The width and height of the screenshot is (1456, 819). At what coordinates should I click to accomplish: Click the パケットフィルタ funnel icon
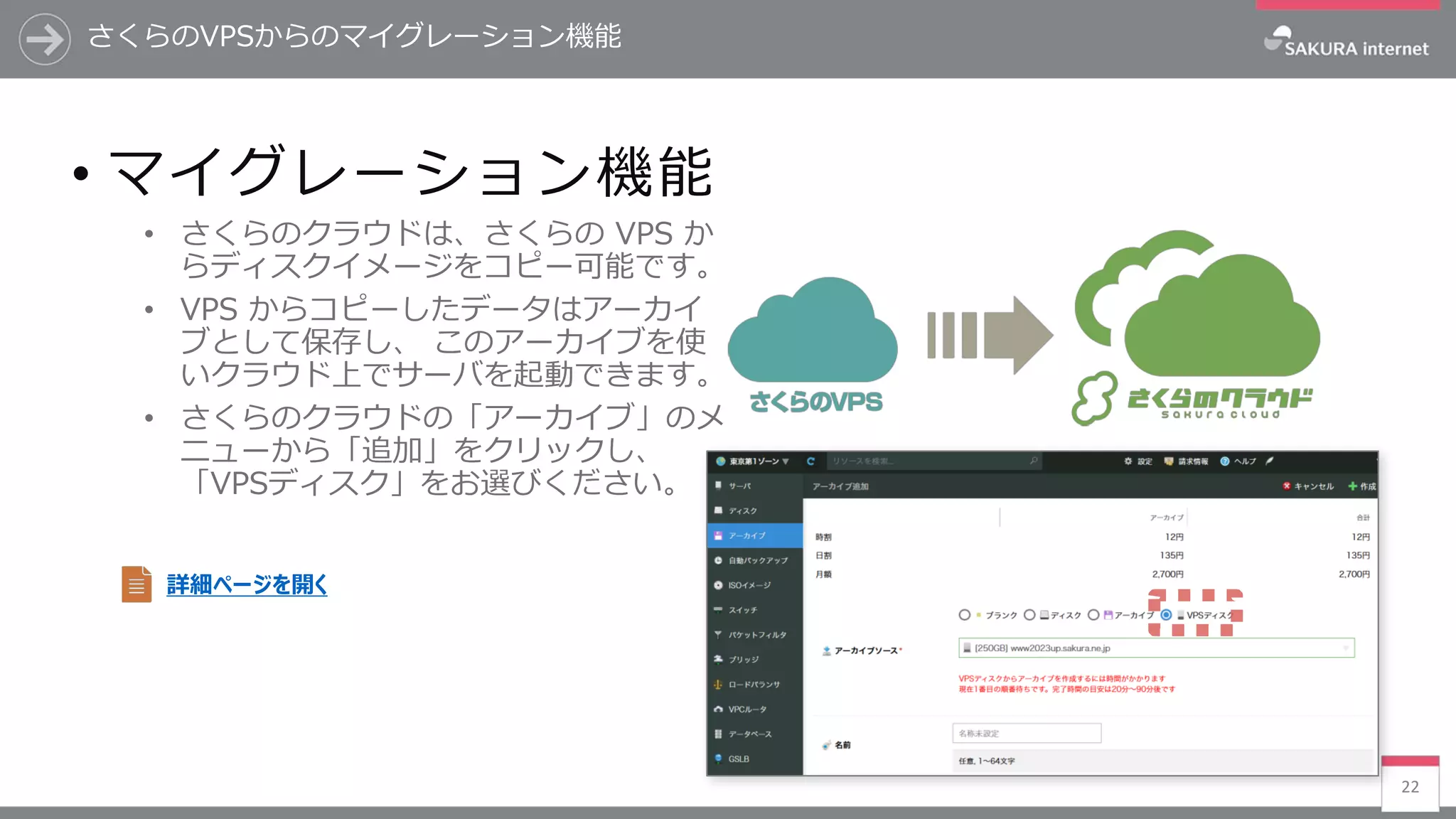(x=718, y=634)
